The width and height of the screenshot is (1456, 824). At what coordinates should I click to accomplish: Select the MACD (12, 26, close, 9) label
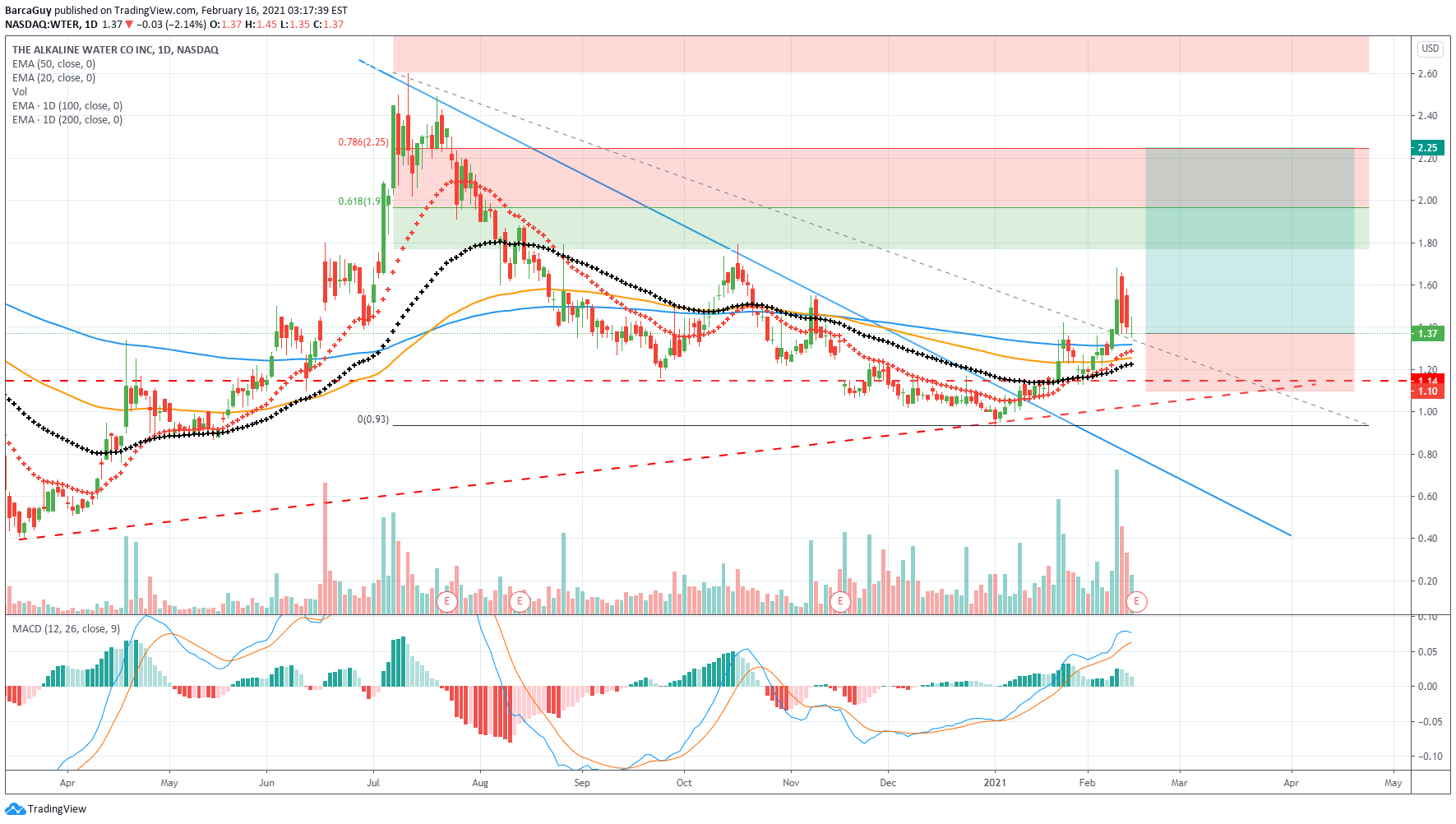pos(66,629)
